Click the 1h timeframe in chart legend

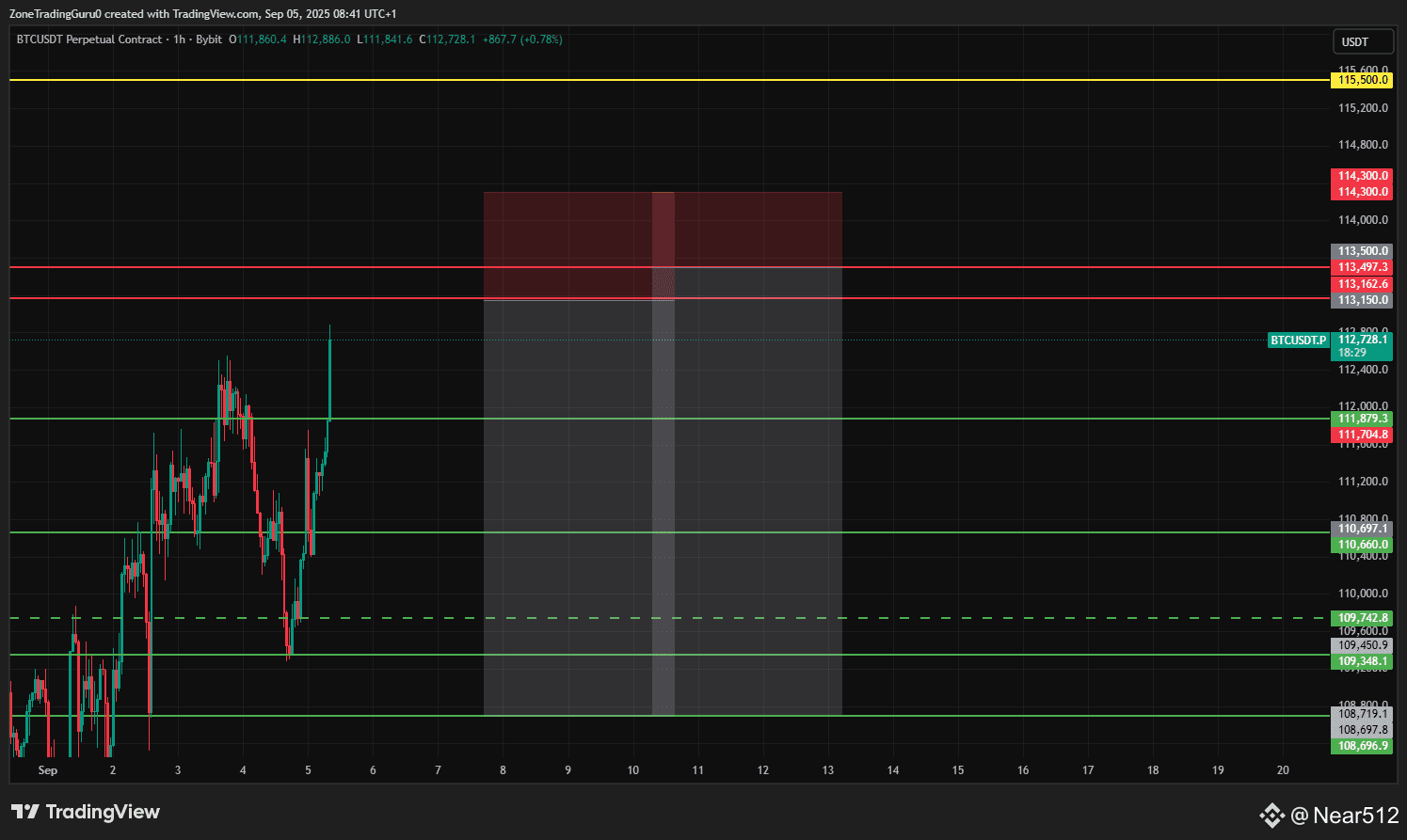coord(179,40)
